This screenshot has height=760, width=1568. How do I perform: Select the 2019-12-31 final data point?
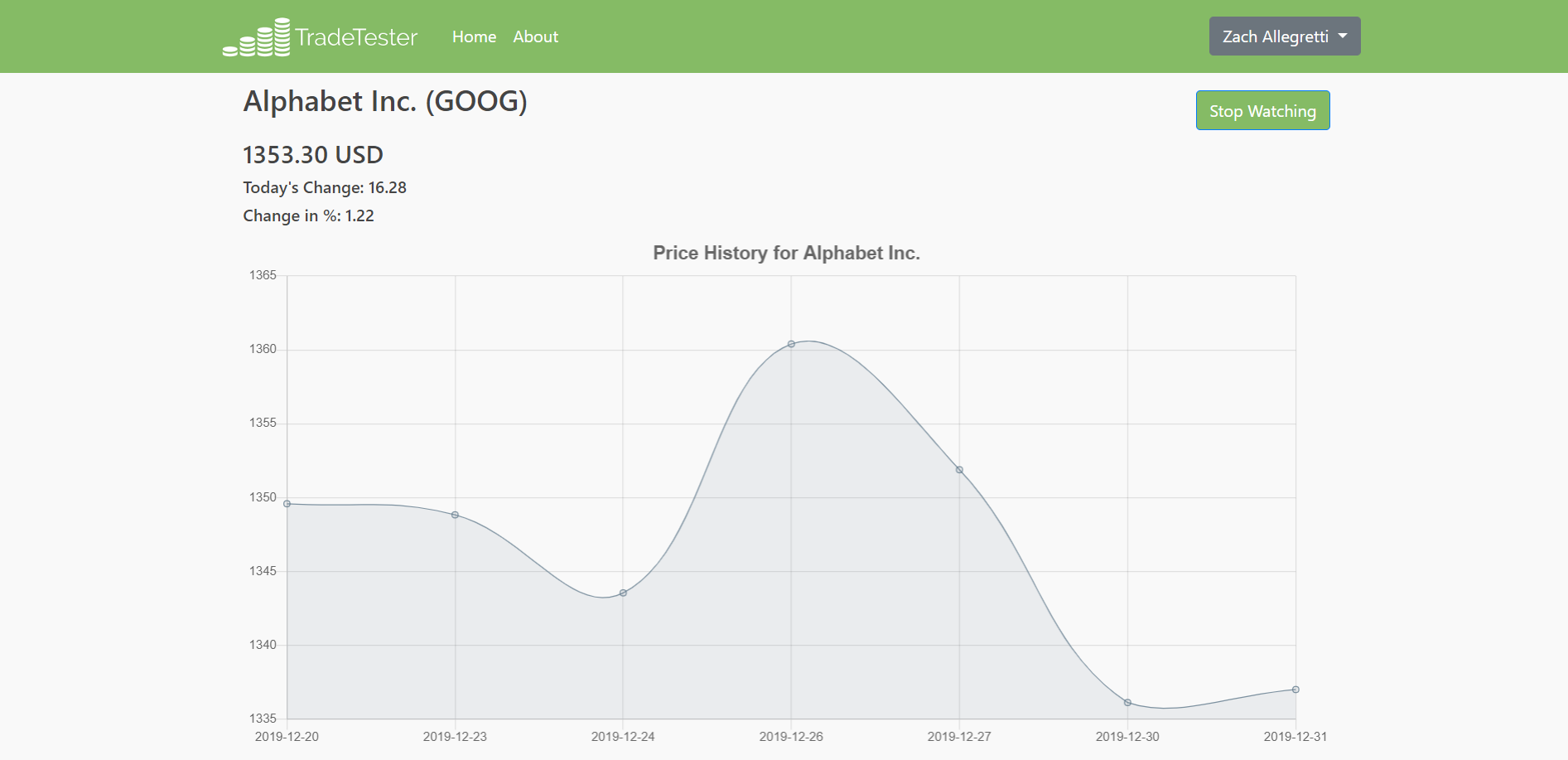[1295, 690]
